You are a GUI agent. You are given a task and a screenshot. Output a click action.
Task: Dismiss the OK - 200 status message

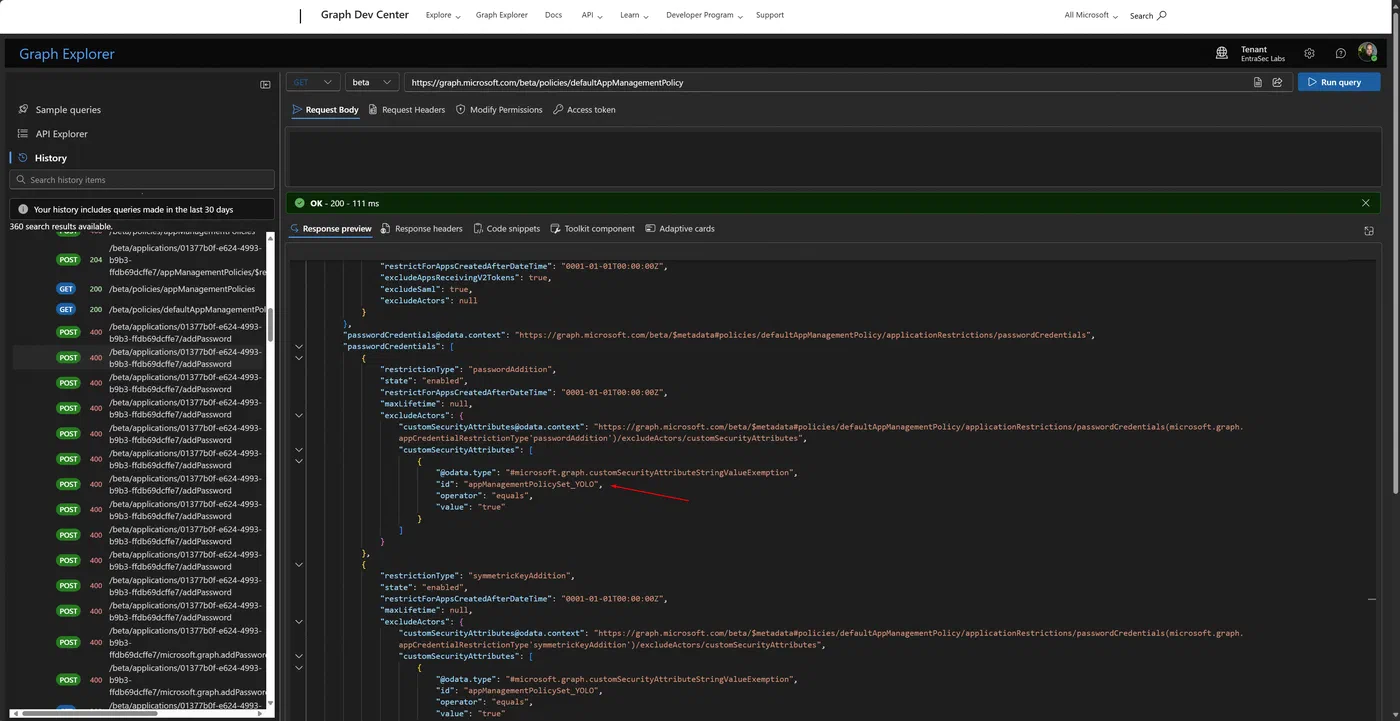[1365, 203]
